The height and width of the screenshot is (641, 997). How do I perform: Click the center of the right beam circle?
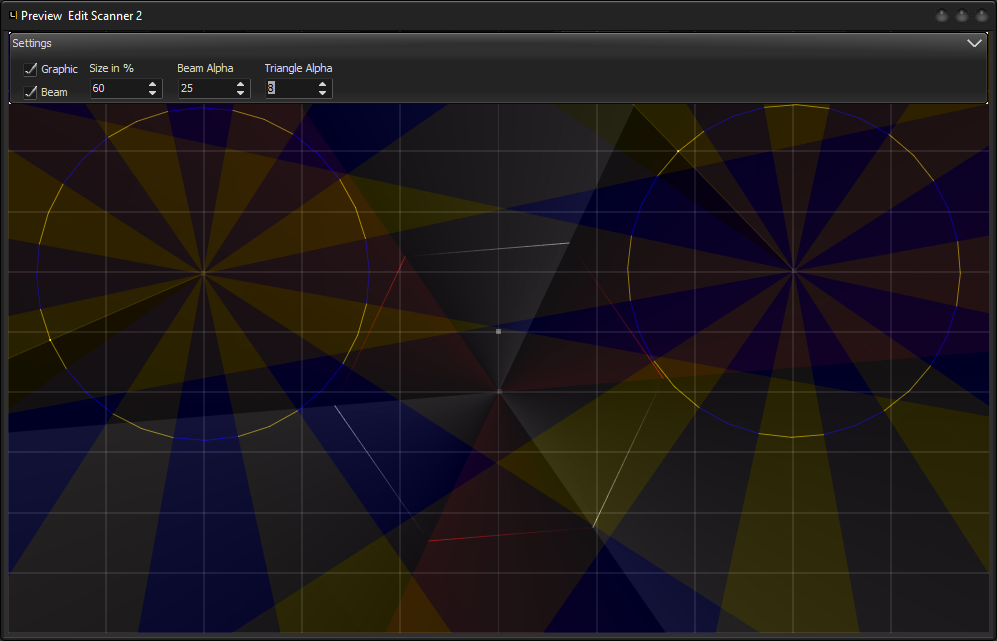coord(793,270)
